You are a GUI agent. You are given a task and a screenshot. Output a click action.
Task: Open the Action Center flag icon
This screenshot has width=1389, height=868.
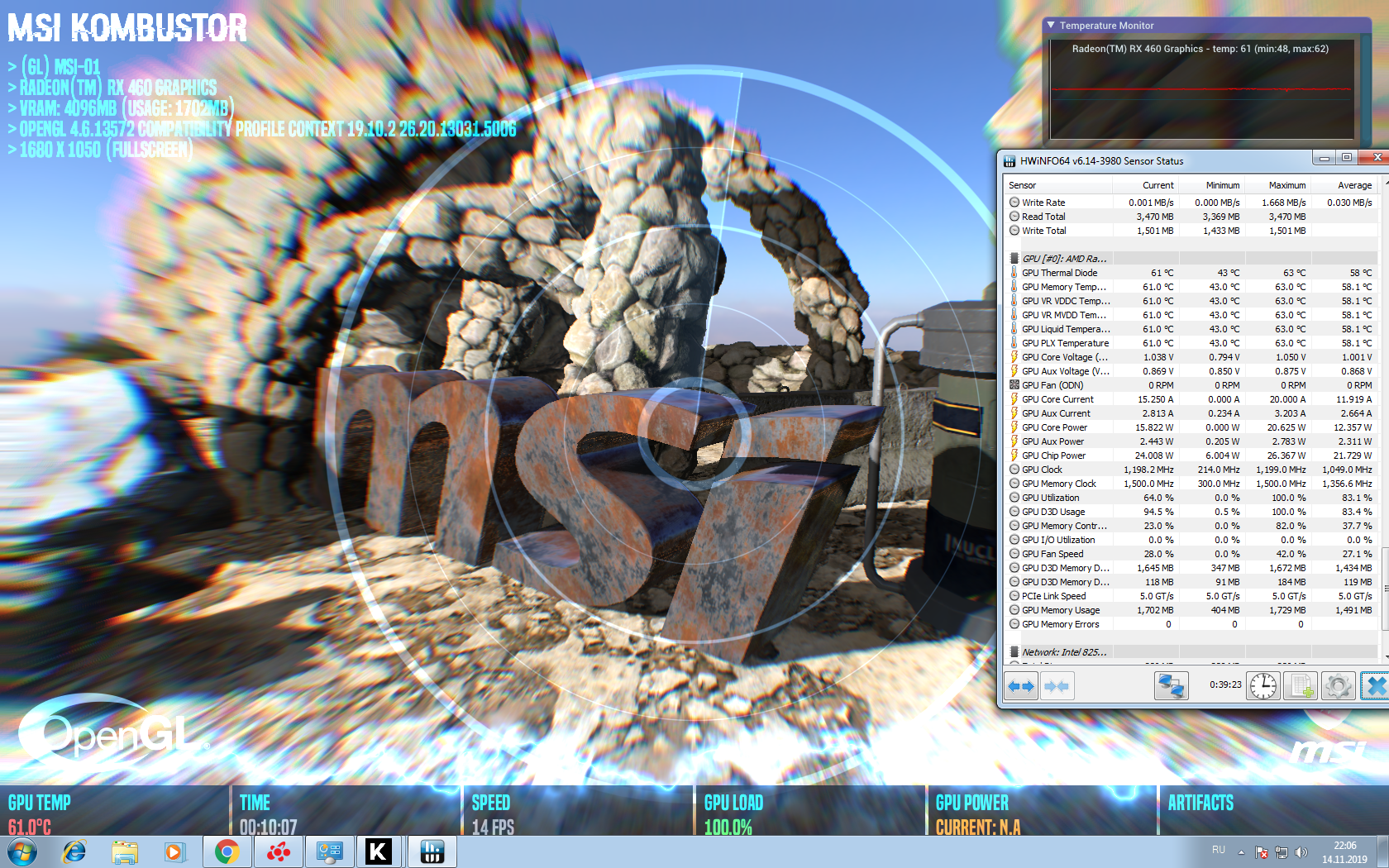click(1262, 852)
